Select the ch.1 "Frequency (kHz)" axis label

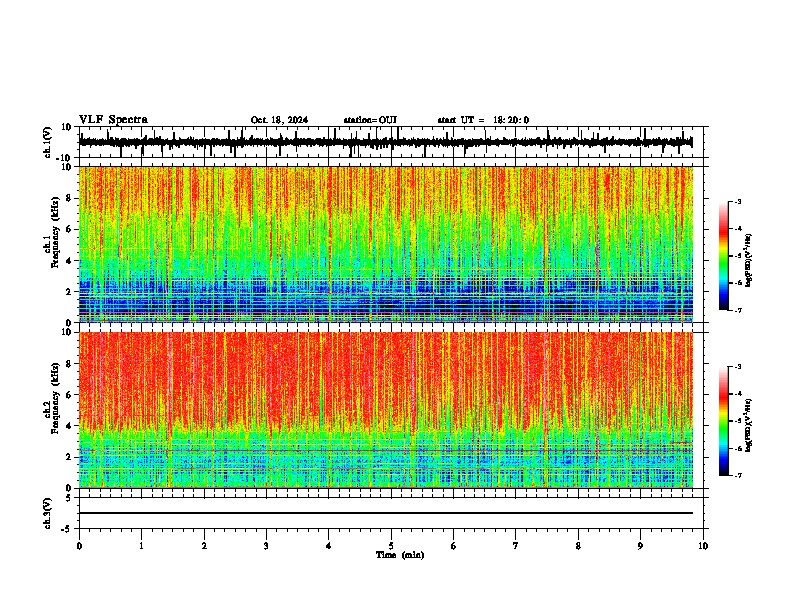tap(55, 233)
